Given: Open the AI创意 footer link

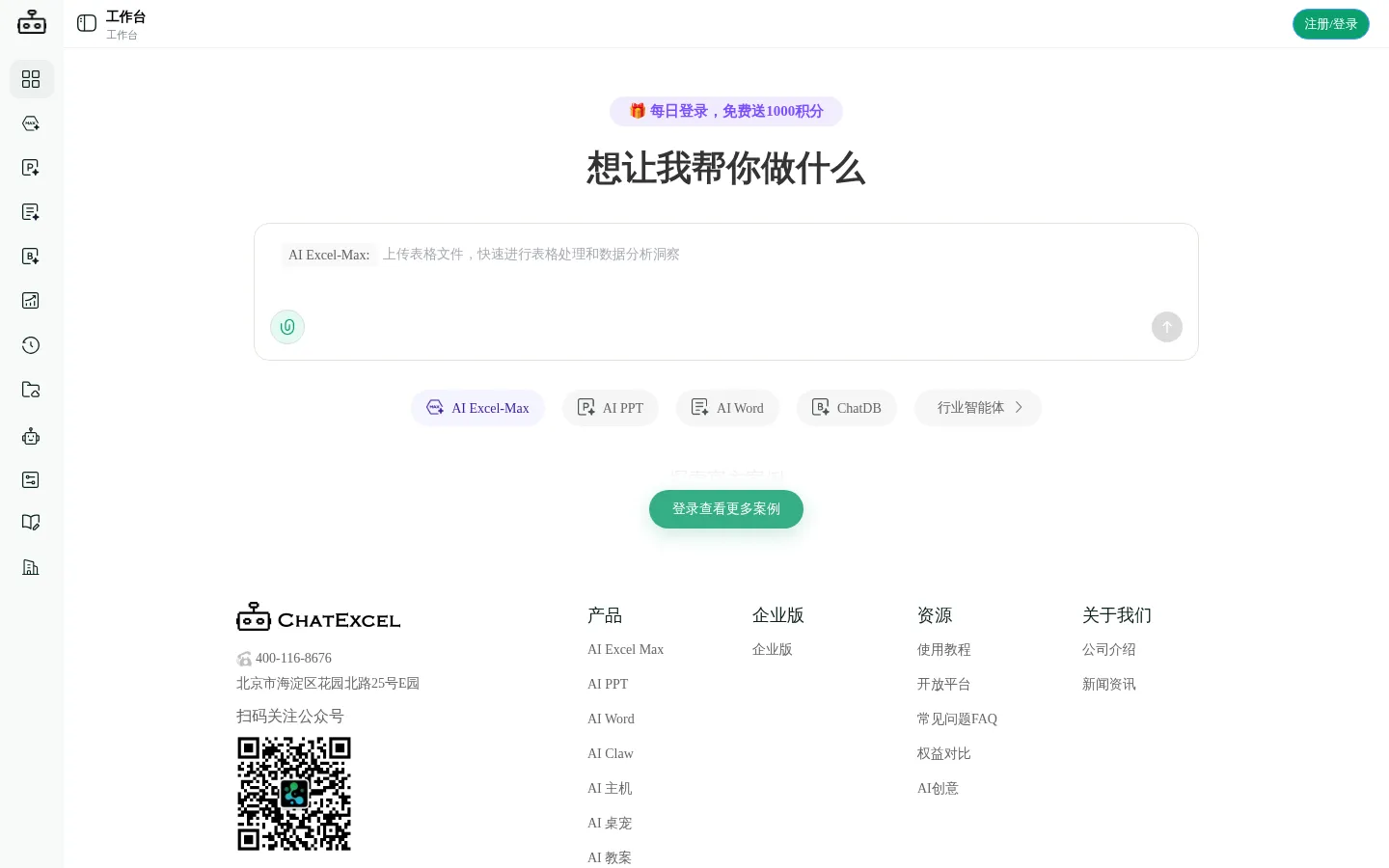Looking at the screenshot, I should click(938, 789).
